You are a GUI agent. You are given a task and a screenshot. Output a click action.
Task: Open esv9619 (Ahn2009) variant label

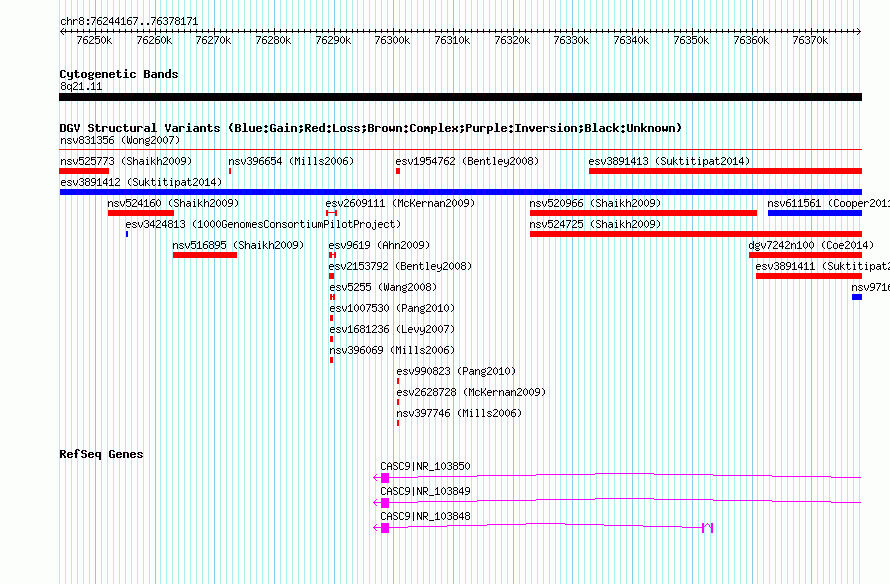pyautogui.click(x=379, y=245)
